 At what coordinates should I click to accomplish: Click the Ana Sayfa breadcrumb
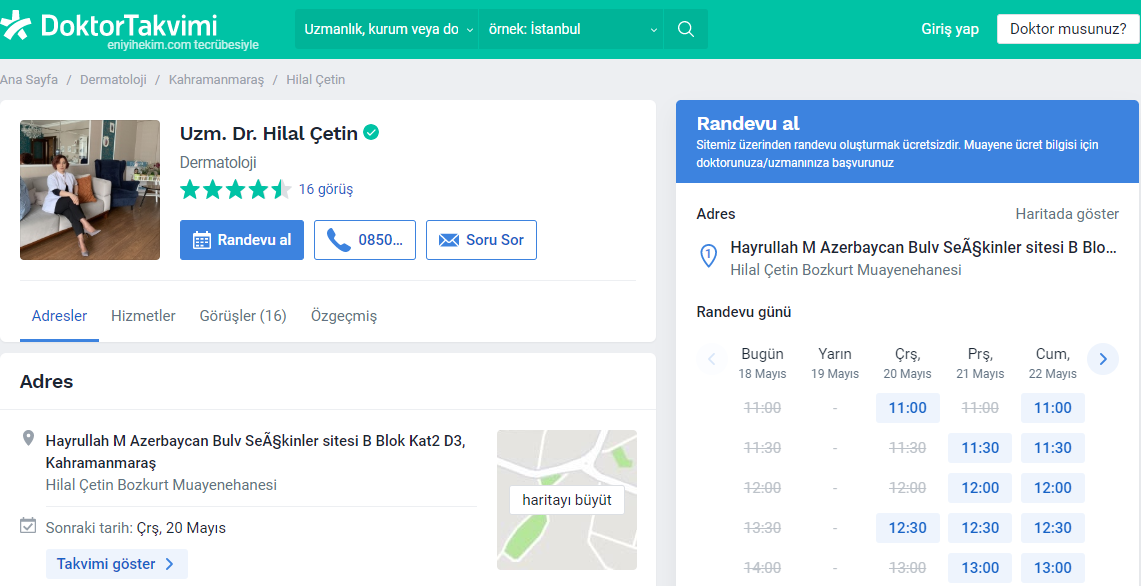tap(29, 79)
